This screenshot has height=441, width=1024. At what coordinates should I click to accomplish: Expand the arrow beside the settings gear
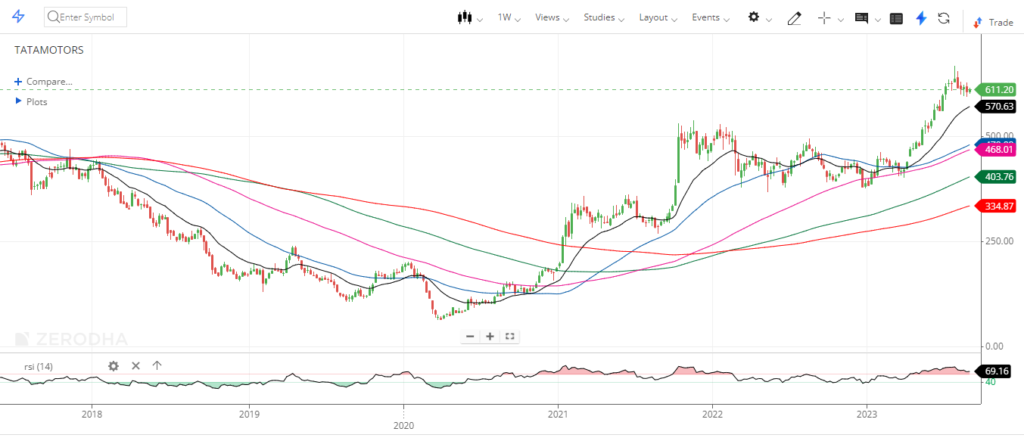[769, 20]
